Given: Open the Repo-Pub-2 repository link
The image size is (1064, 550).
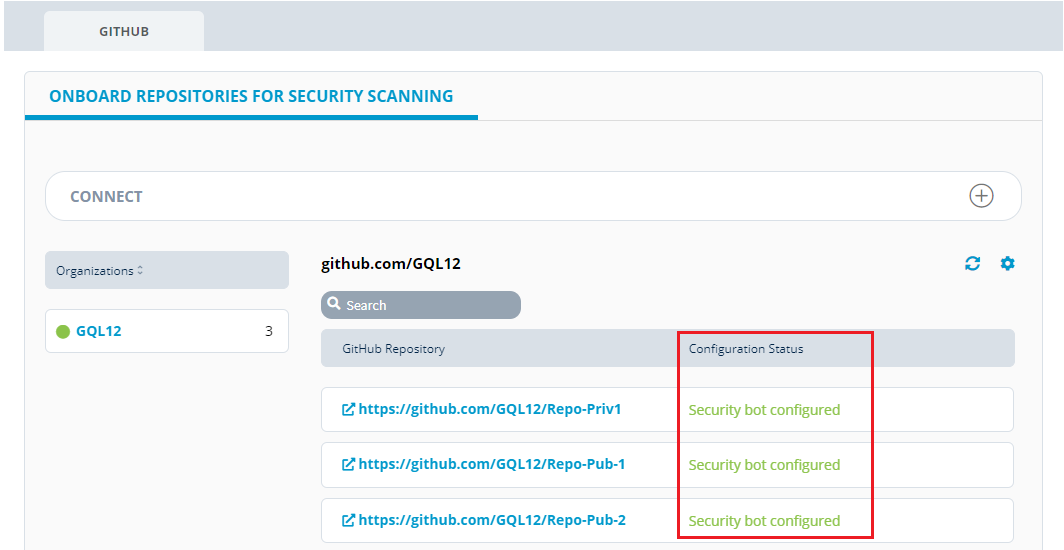Looking at the screenshot, I should click(x=492, y=520).
